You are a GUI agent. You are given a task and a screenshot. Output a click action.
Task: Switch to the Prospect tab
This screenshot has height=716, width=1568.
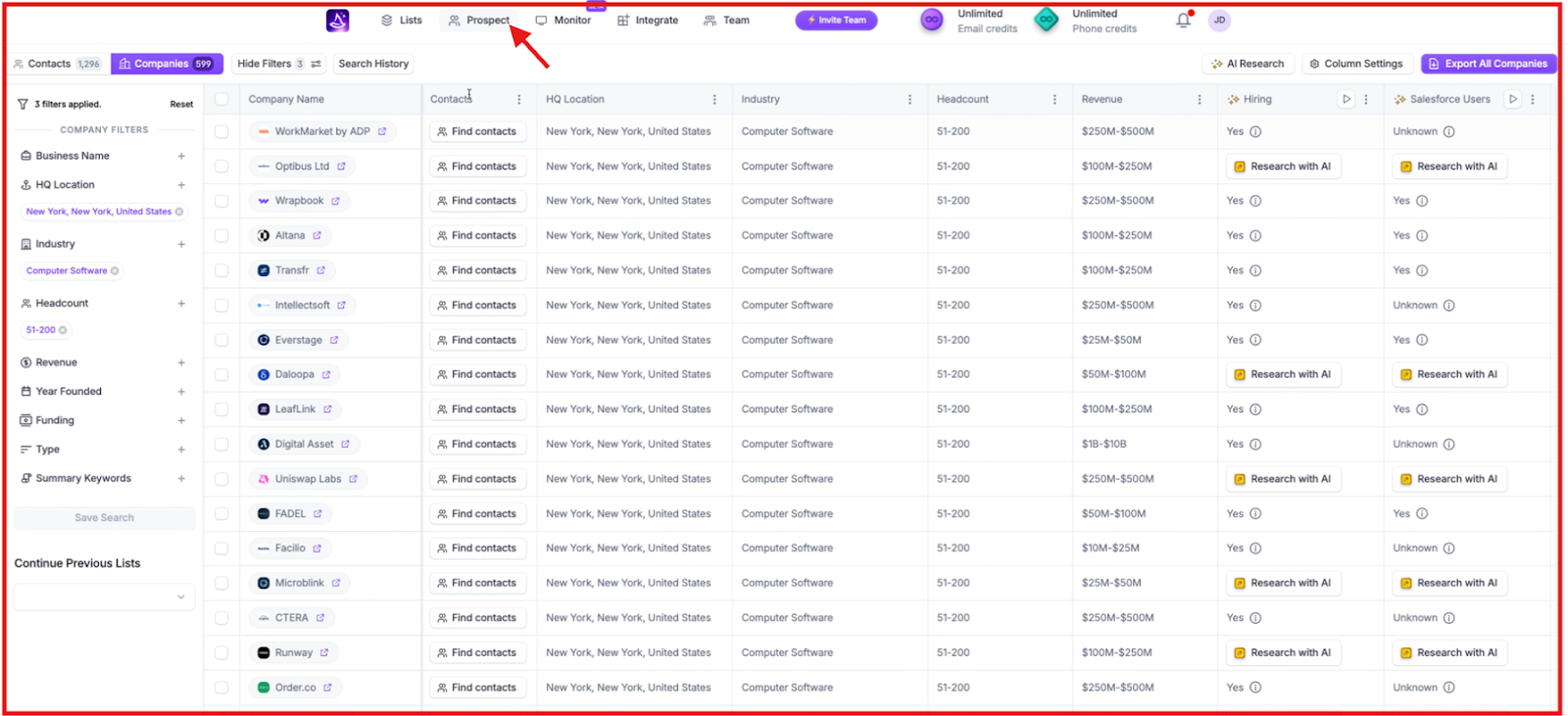tap(479, 20)
